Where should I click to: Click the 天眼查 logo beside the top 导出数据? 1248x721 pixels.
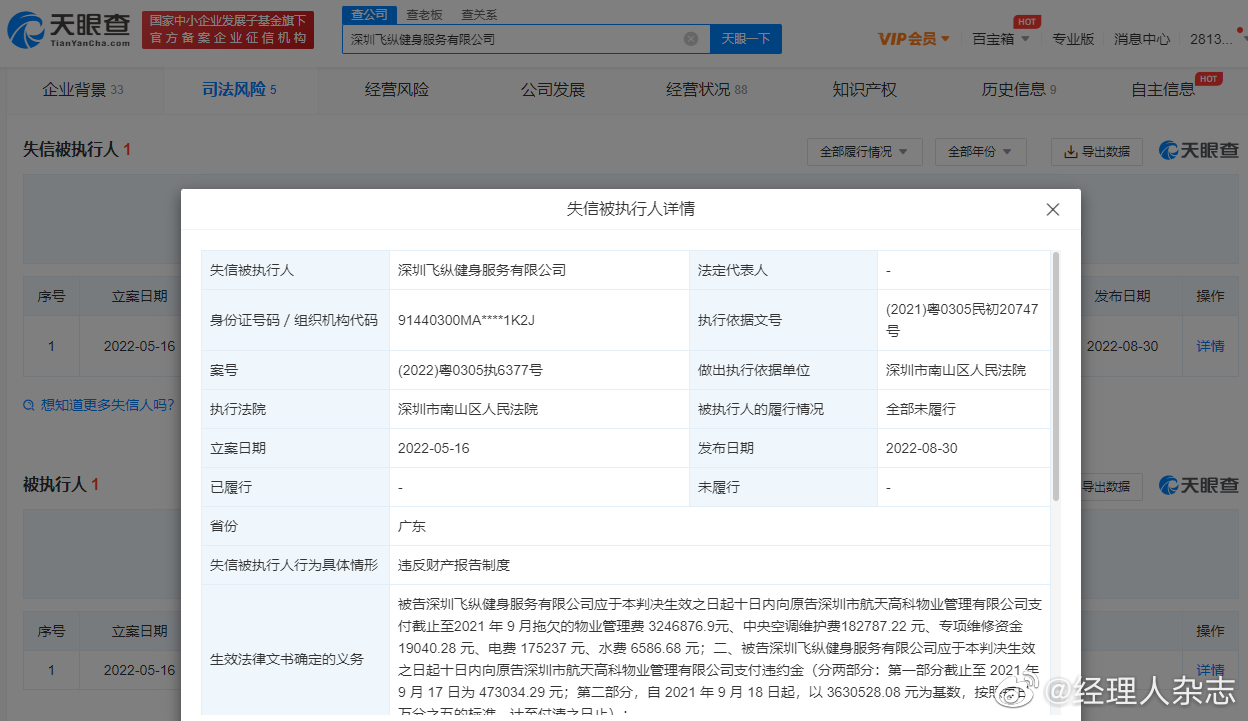coord(1198,151)
